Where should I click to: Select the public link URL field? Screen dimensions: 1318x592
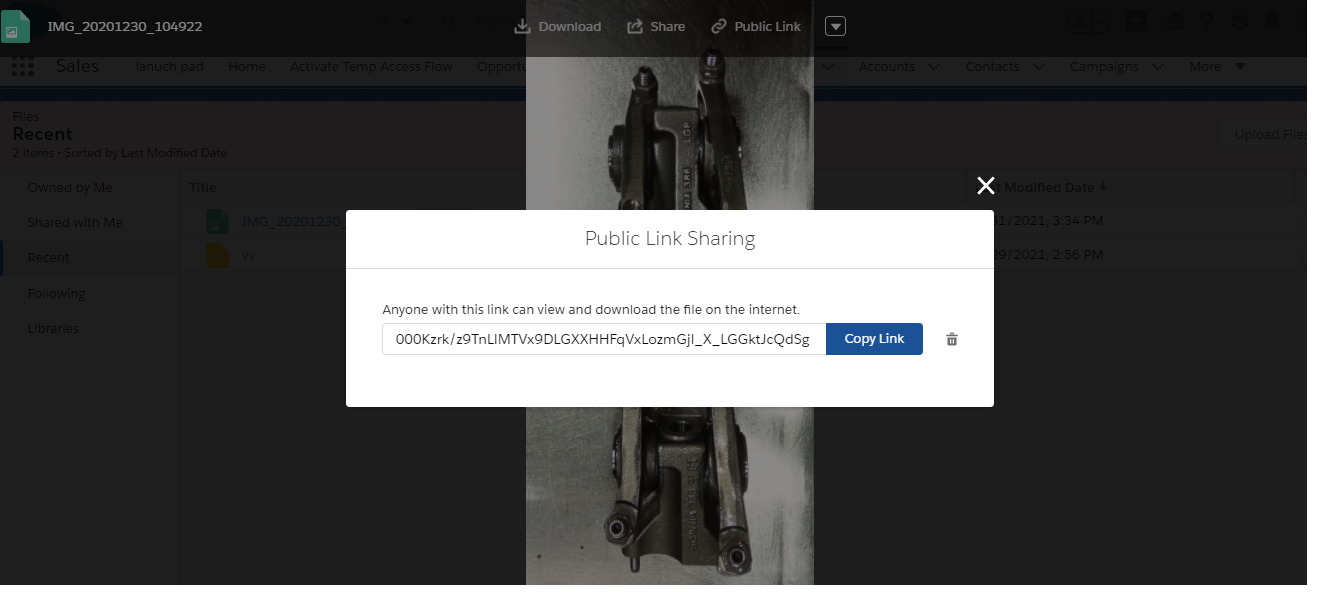click(x=604, y=339)
